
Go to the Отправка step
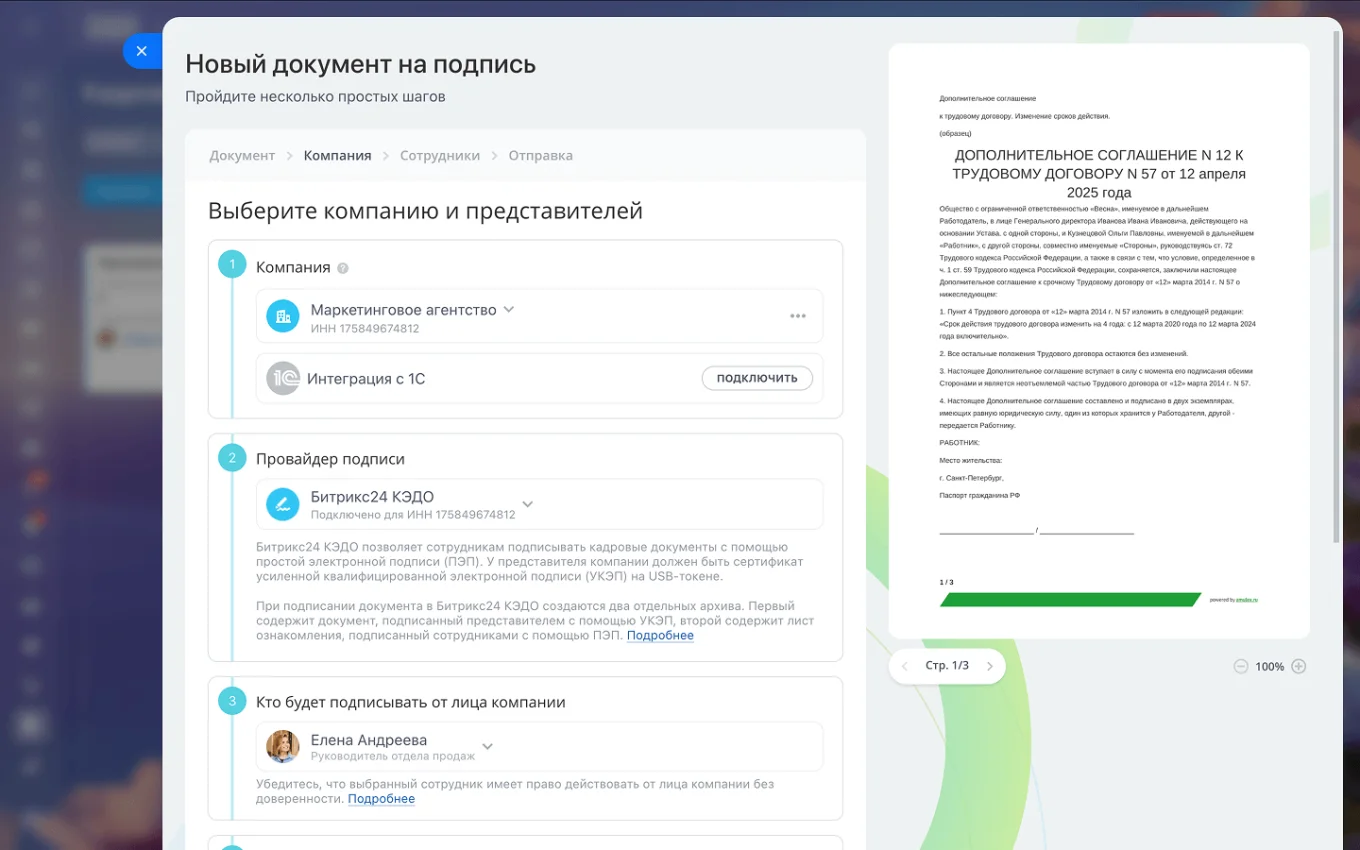540,156
